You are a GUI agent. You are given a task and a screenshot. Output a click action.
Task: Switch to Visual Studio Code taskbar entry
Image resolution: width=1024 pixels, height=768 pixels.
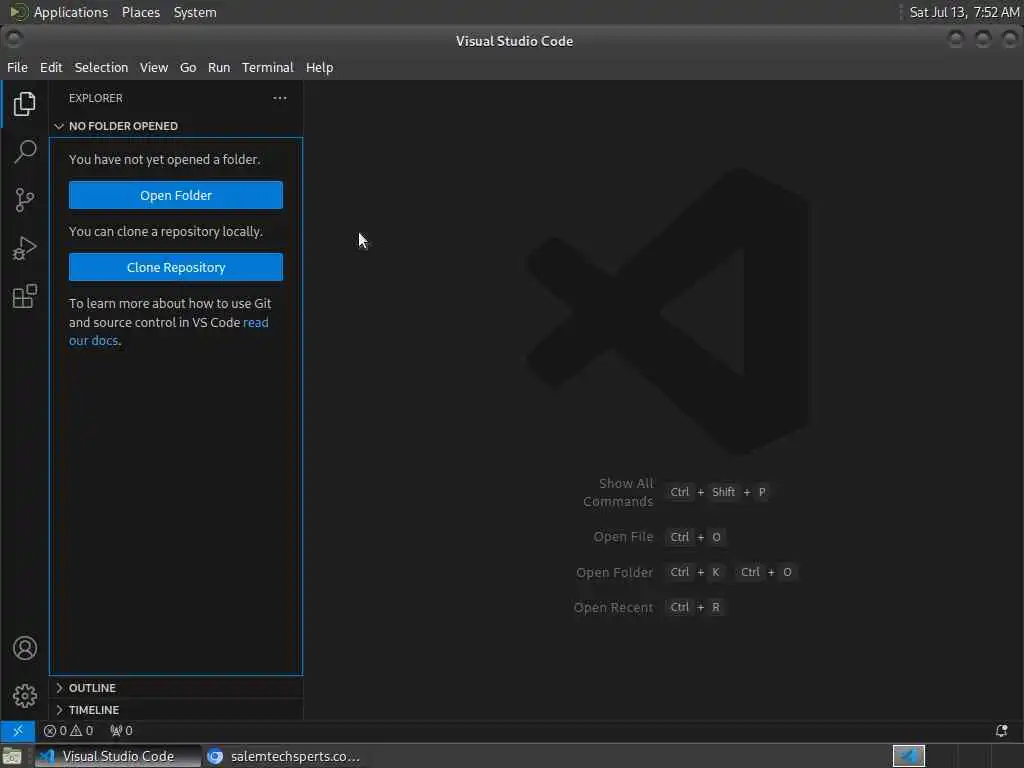[118, 756]
